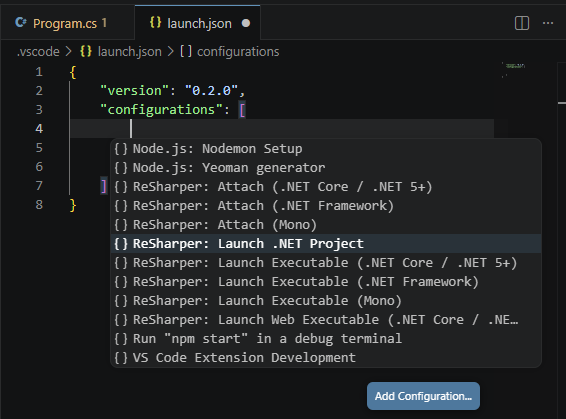
Task: Click the snippet icon beside VS Code Extension Development
Action: coord(121,358)
